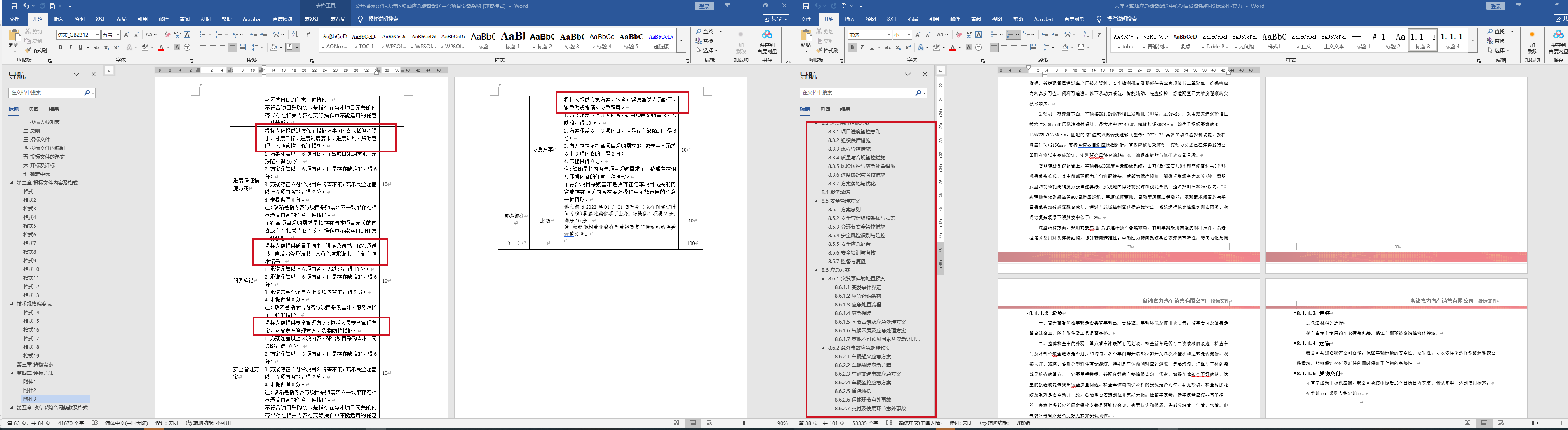Undo last action in the left Word window
This screenshot has width=1568, height=430.
pos(26,6)
